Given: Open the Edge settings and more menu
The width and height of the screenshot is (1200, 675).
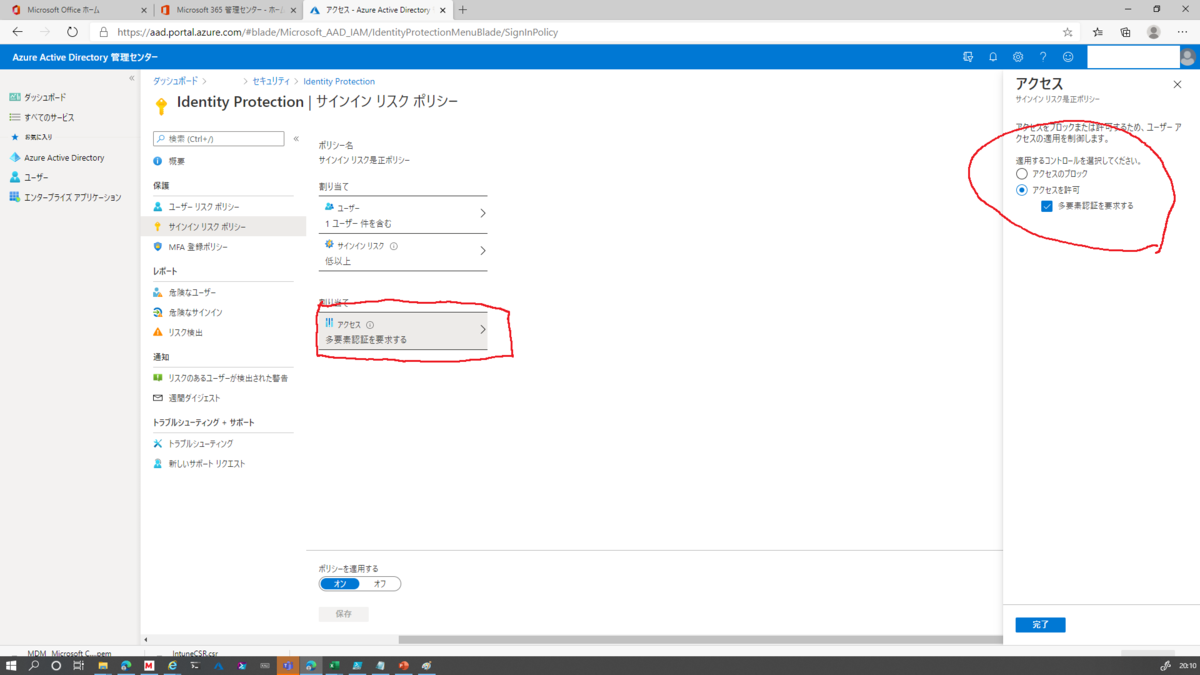Looking at the screenshot, I should 1183,32.
